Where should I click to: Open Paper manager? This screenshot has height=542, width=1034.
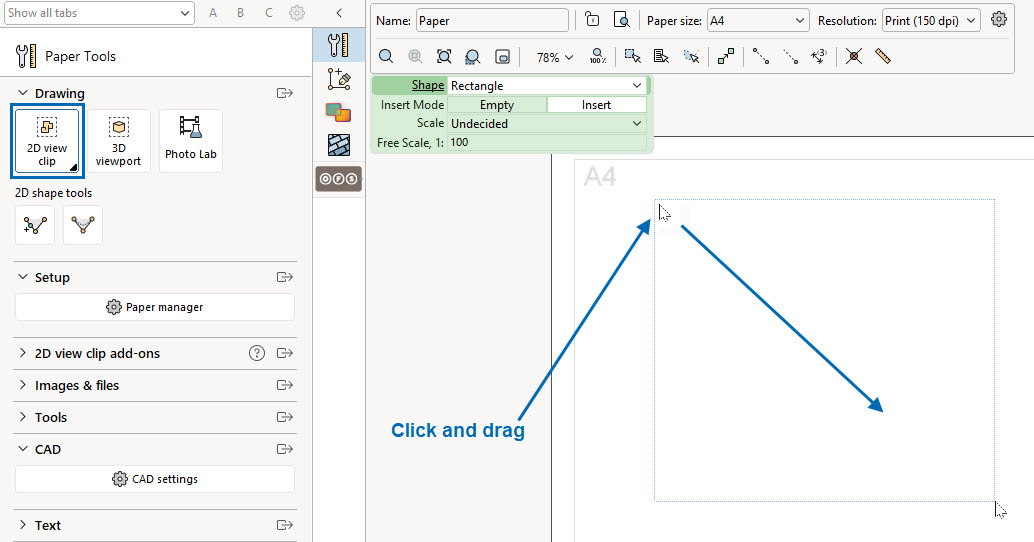click(x=155, y=307)
